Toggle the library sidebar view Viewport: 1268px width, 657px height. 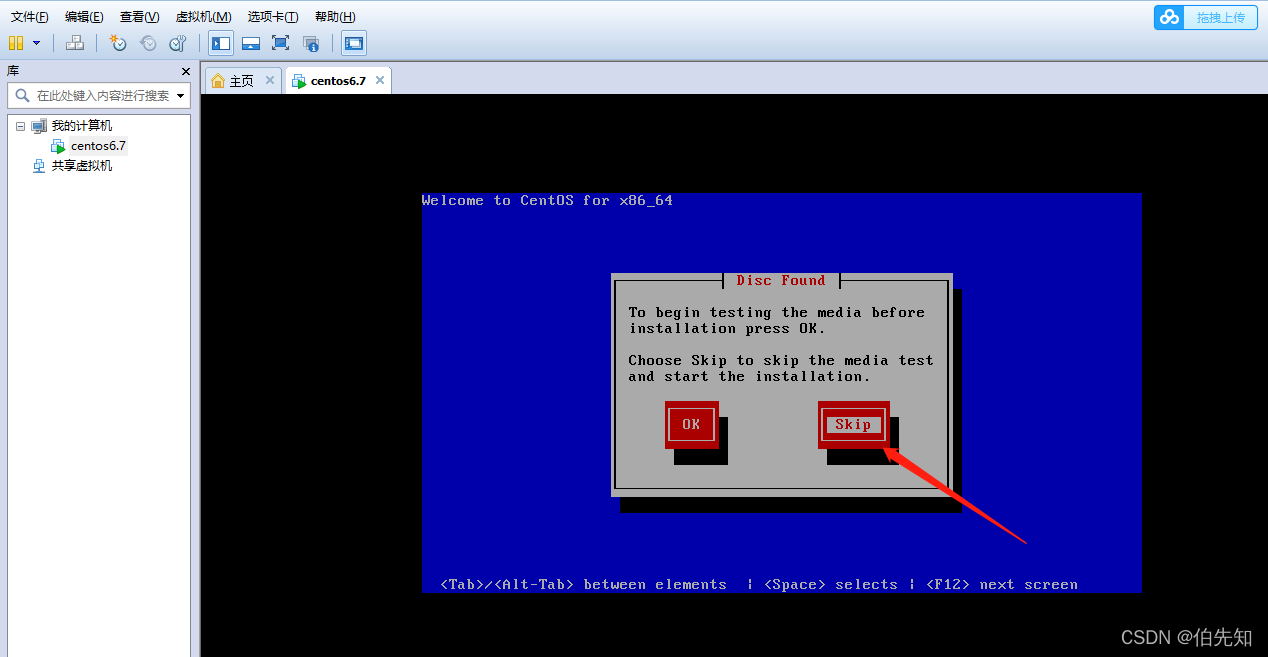click(x=221, y=43)
